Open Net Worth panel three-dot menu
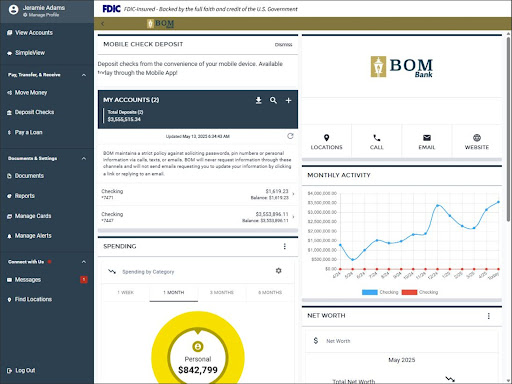Image resolution: width=512 pixels, height=384 pixels. [489, 316]
